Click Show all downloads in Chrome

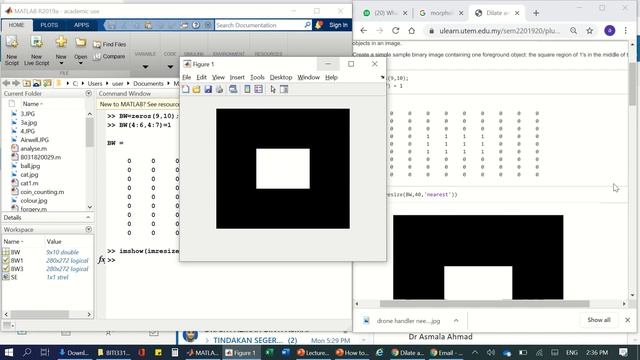(x=599, y=320)
